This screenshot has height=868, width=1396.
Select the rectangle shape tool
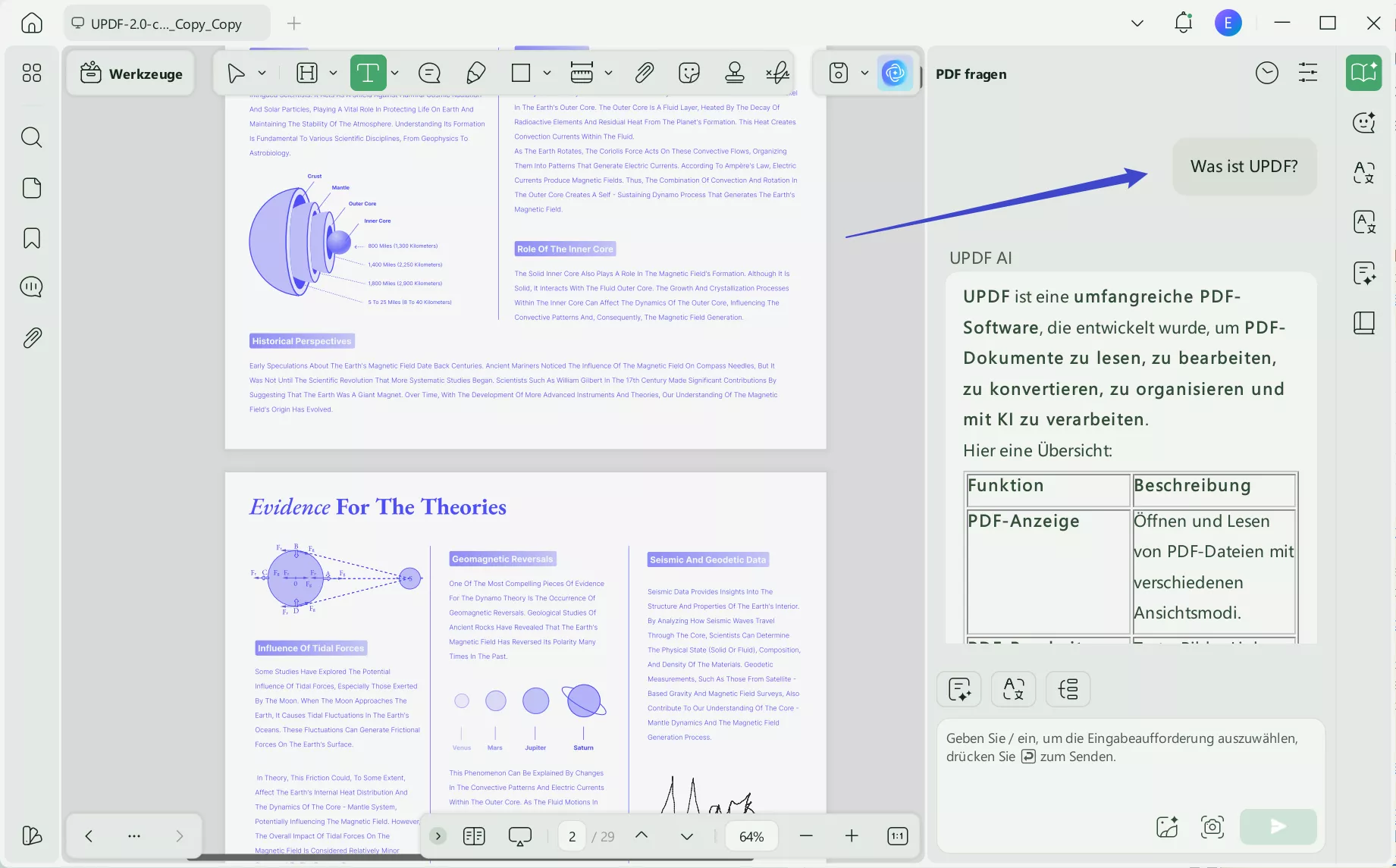tap(521, 73)
